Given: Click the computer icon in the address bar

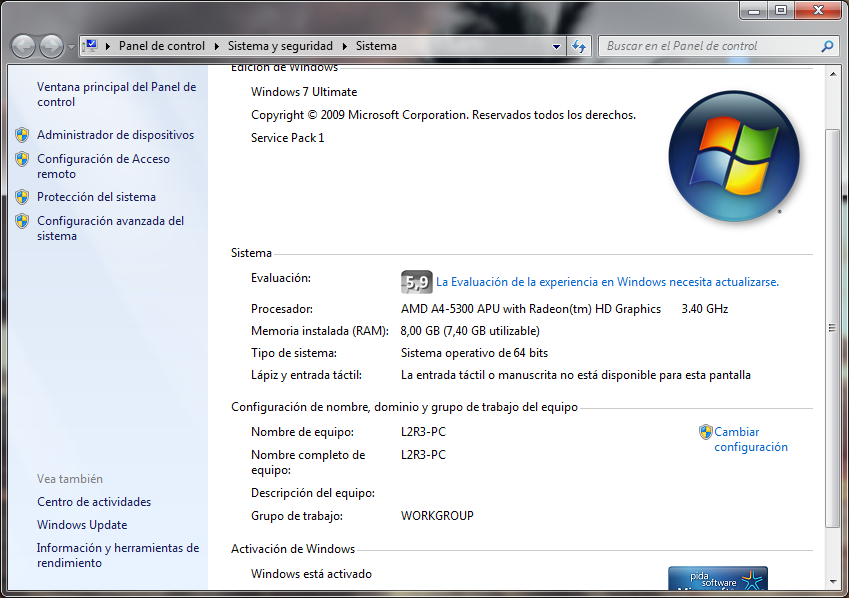Looking at the screenshot, I should pos(91,46).
